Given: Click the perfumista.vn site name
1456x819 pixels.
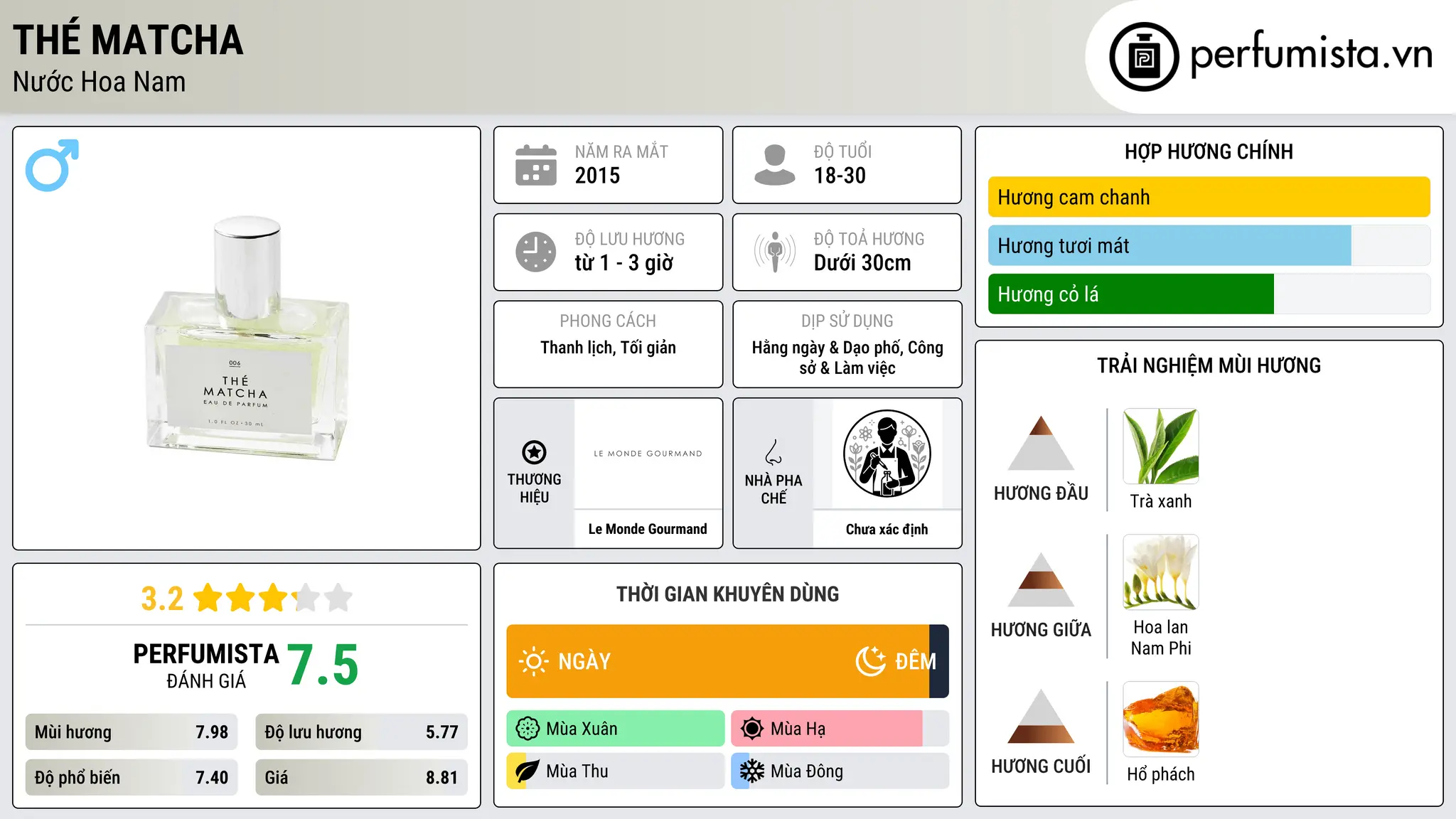Looking at the screenshot, I should [x=1311, y=54].
